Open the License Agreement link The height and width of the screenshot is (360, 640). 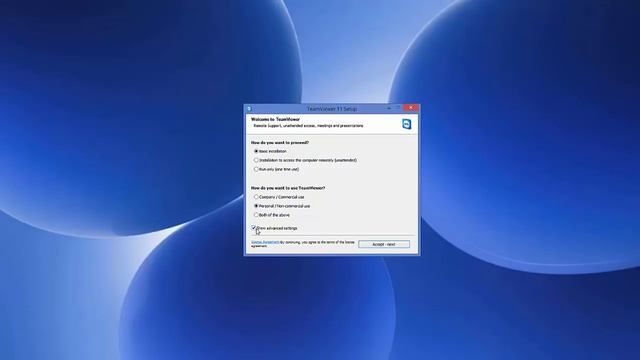[265, 242]
